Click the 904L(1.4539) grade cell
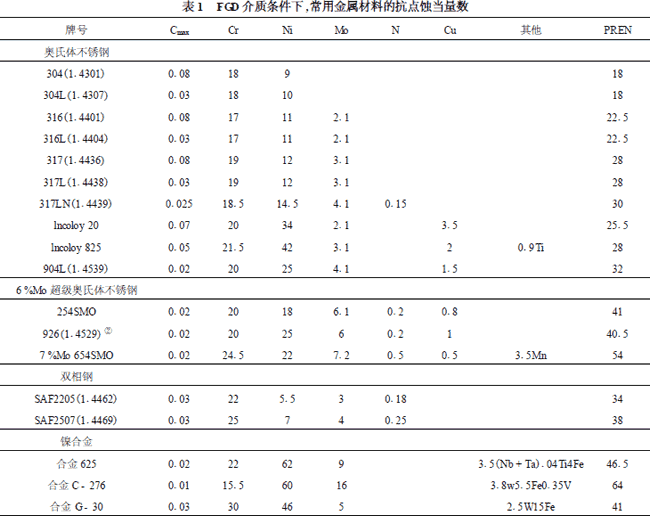Viewport: 650px width, 516px height. tap(75, 269)
